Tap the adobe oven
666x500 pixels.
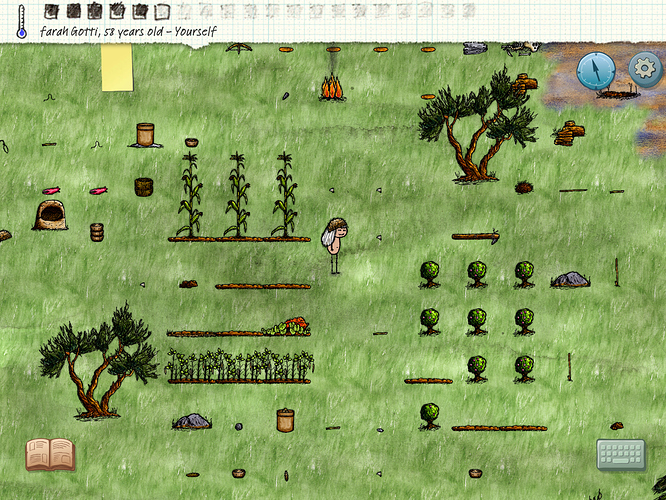(x=50, y=215)
